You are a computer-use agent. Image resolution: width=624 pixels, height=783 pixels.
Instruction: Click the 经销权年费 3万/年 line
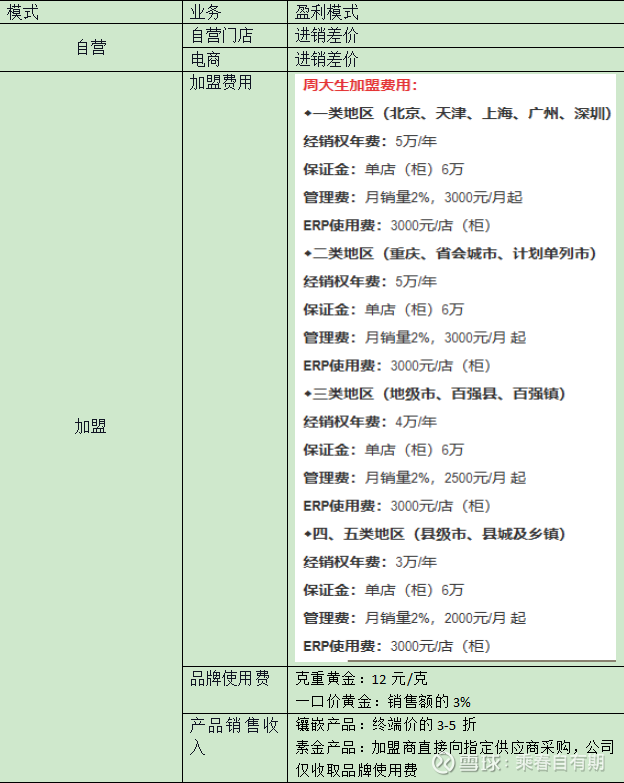coord(370,562)
